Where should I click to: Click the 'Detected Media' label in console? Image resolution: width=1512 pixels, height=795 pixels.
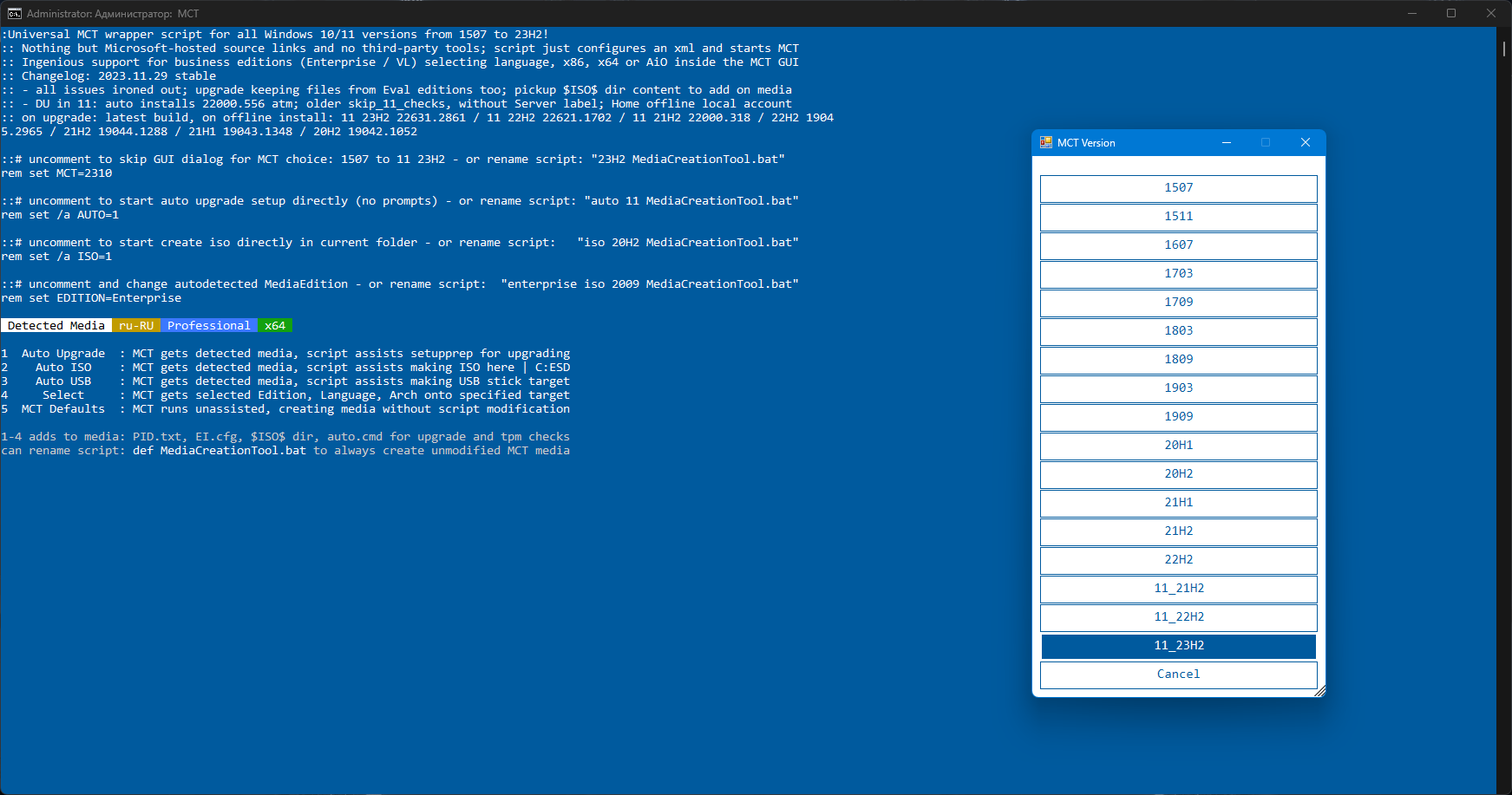click(x=56, y=326)
